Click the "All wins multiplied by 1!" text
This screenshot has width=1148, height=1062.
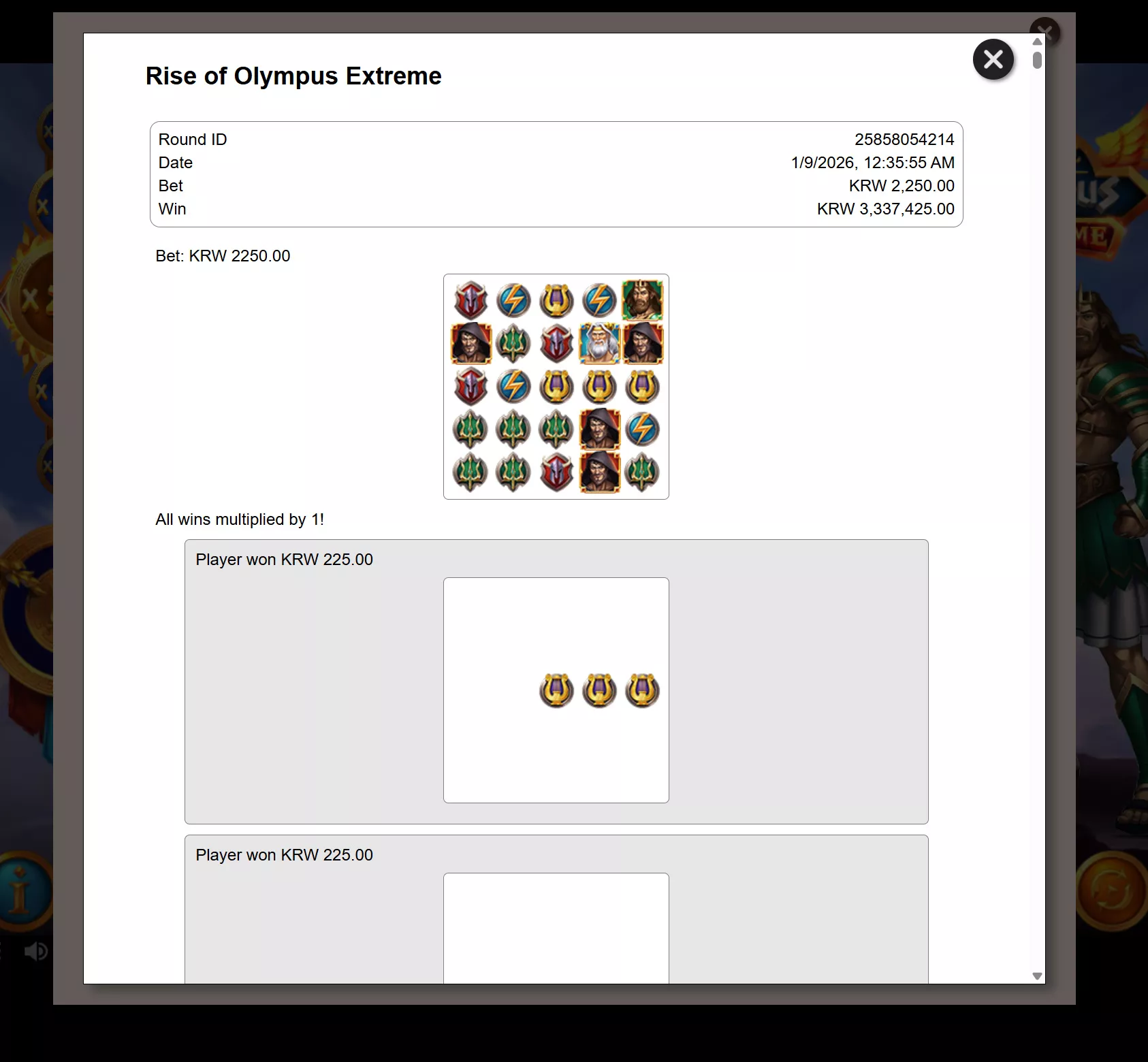pos(240,519)
